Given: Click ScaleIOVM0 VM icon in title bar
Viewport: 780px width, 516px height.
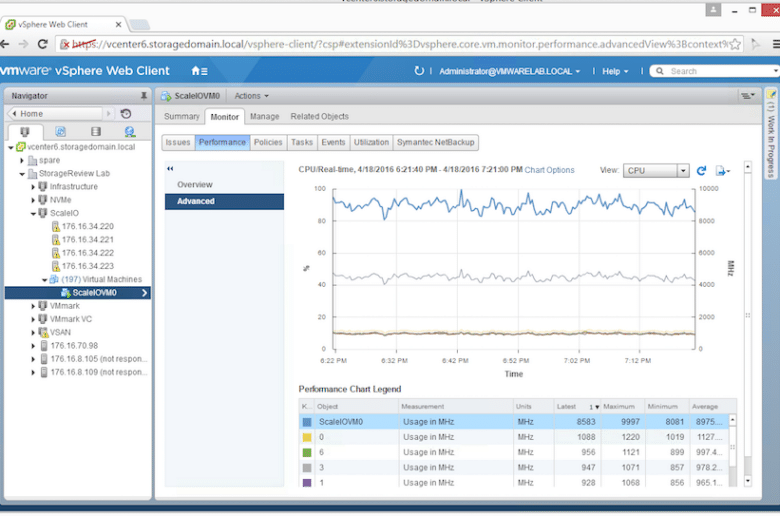Looking at the screenshot, I should click(166, 96).
